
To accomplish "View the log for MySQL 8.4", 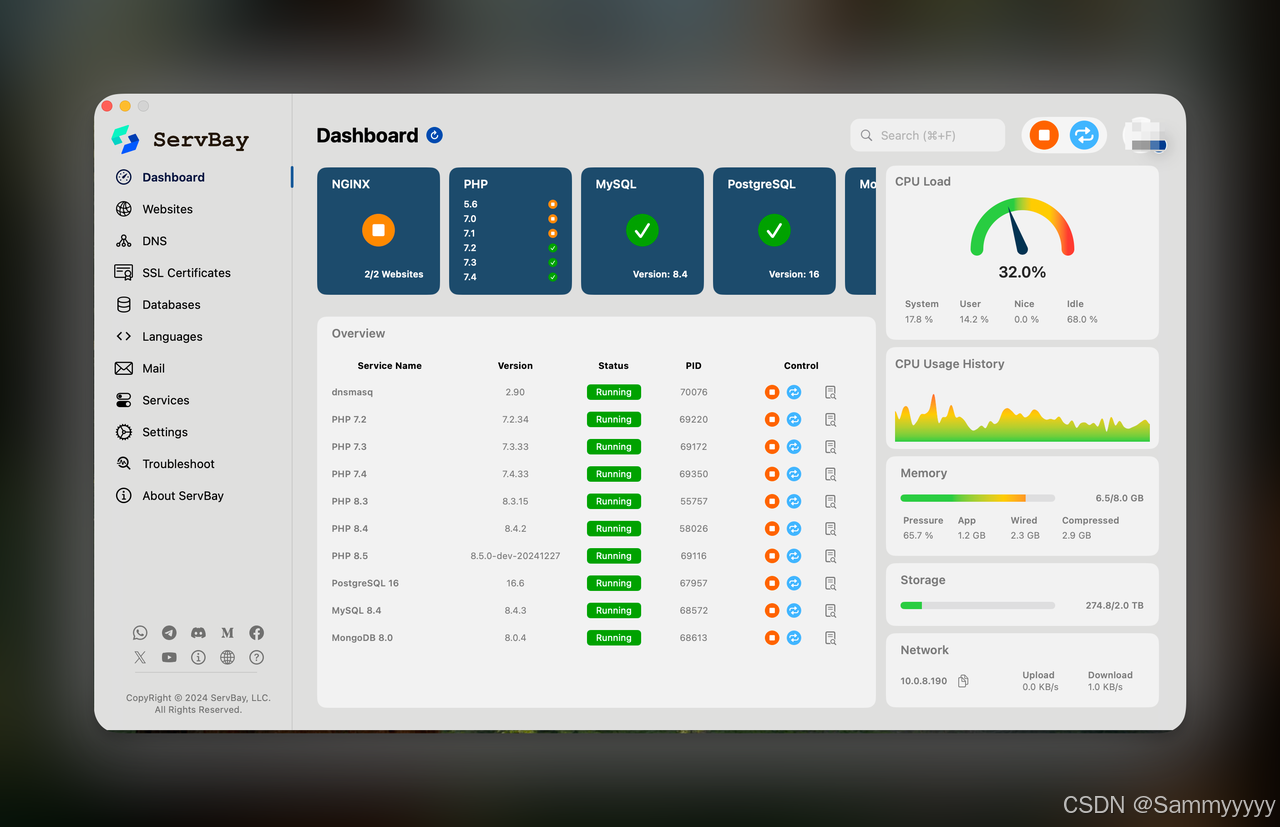I will point(830,610).
